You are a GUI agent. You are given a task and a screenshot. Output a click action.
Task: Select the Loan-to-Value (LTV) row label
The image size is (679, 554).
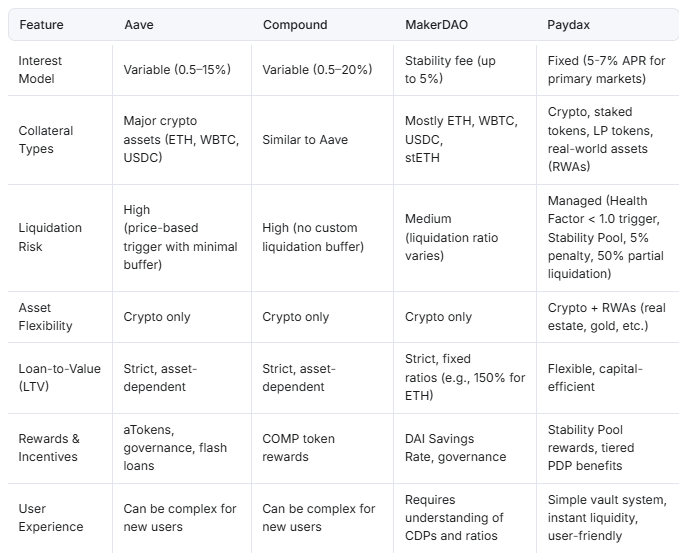(60, 377)
